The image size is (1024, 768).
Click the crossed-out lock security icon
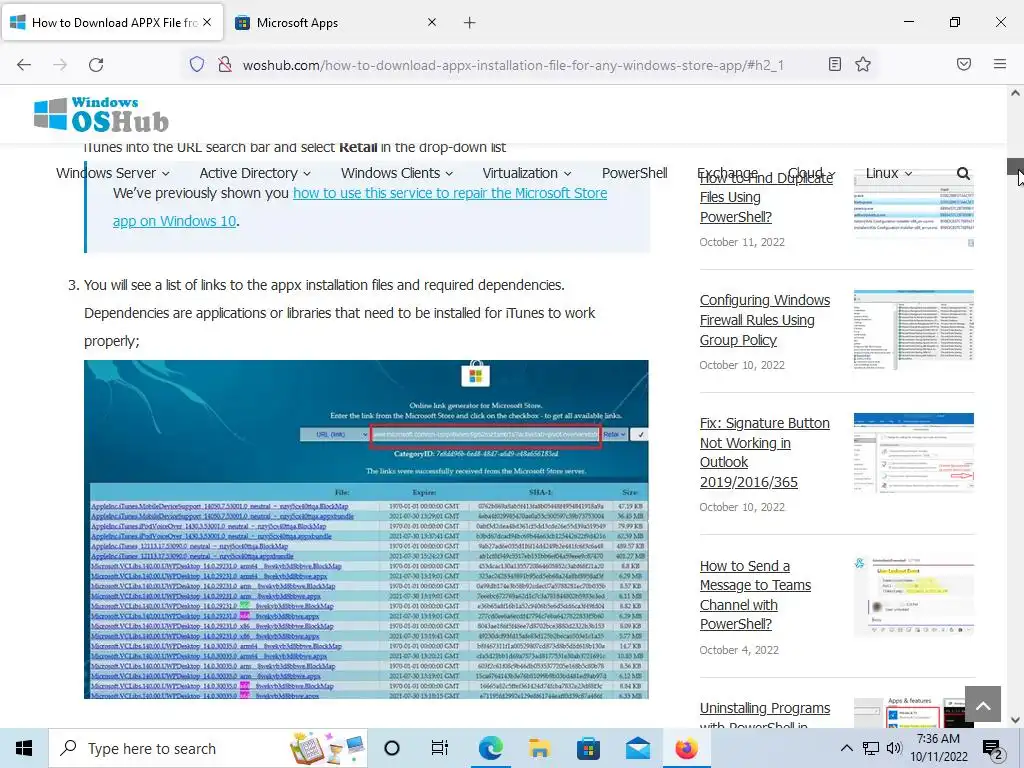tap(225, 64)
